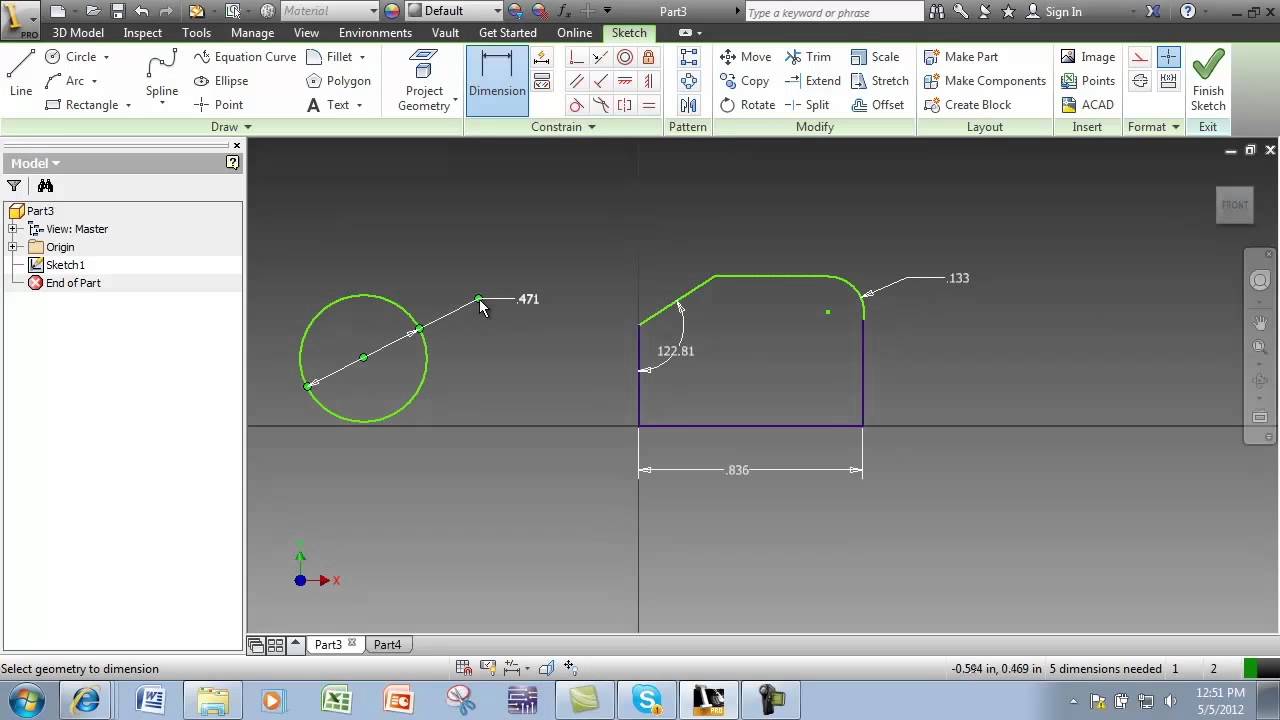The width and height of the screenshot is (1280, 720).
Task: Open the Default appearance dropdown
Action: point(454,11)
